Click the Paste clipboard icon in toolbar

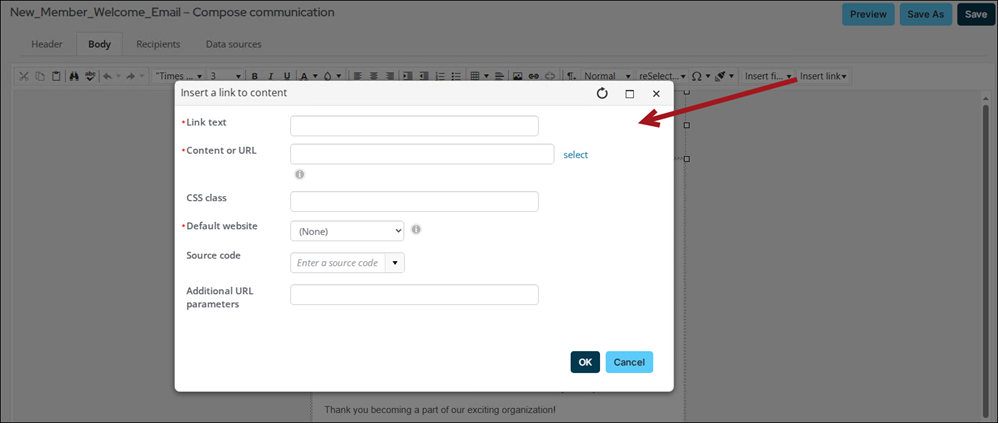(x=56, y=76)
